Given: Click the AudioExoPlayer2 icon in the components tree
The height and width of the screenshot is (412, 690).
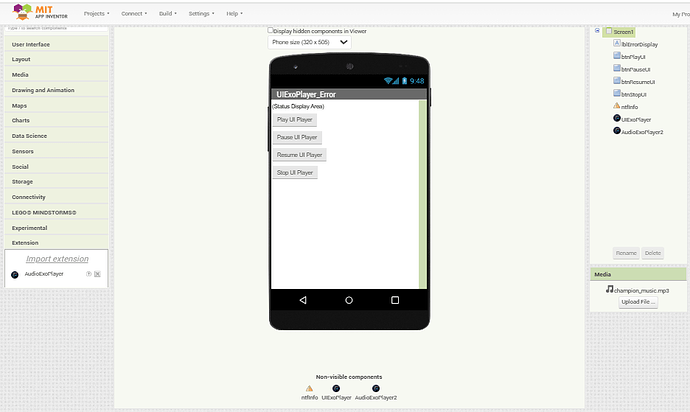Looking at the screenshot, I should (x=617, y=131).
